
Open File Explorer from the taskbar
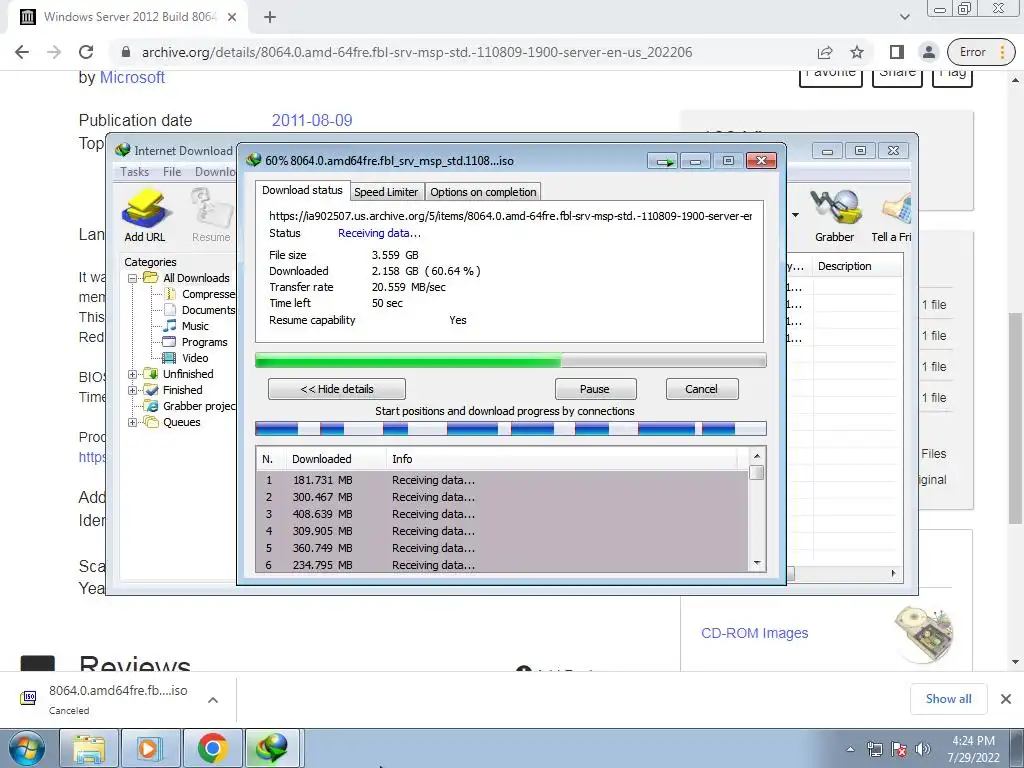tap(89, 748)
